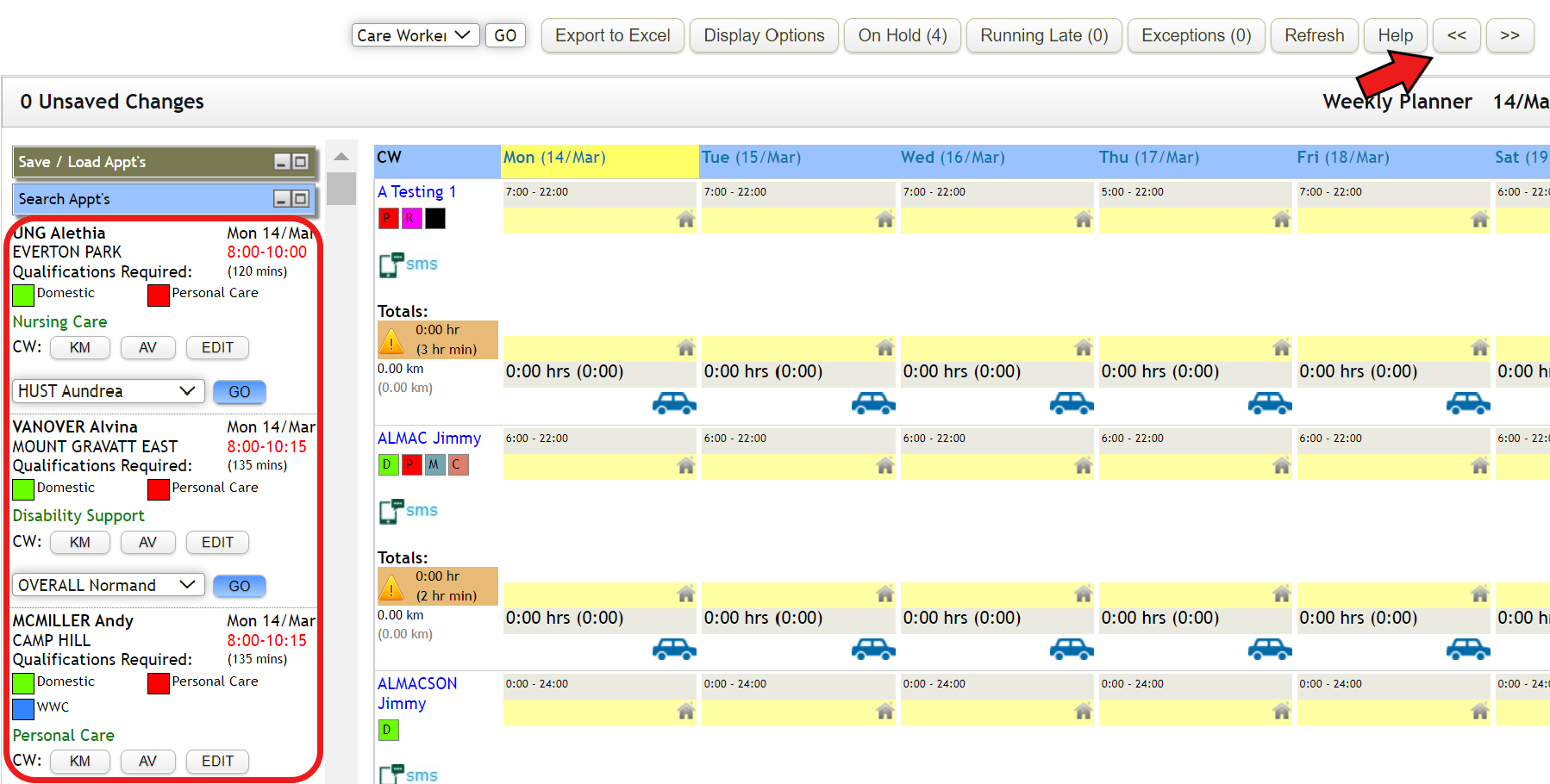Minimize the Save / Load Appt's panel
Viewport: 1550px width, 784px height.
point(282,162)
